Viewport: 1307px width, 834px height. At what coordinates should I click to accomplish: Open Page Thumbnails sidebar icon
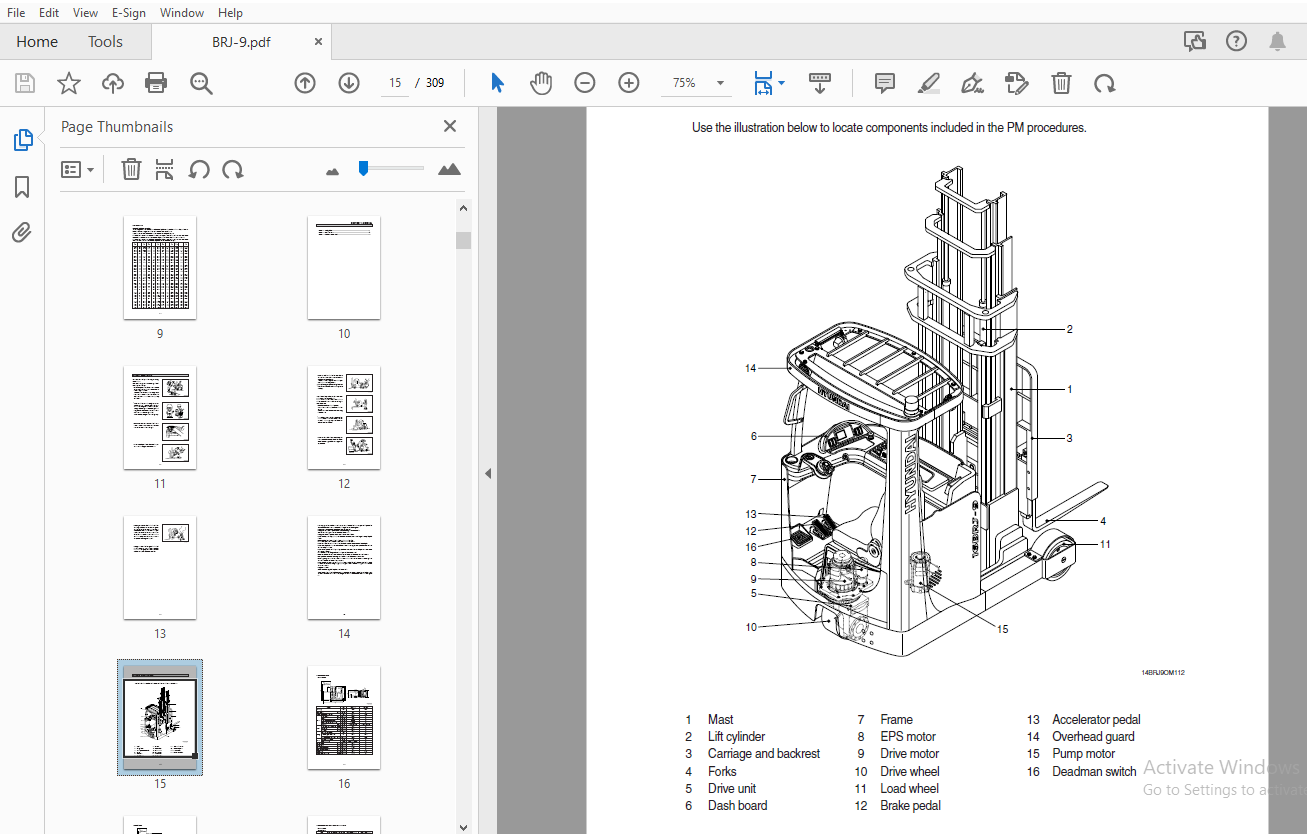[x=22, y=141]
